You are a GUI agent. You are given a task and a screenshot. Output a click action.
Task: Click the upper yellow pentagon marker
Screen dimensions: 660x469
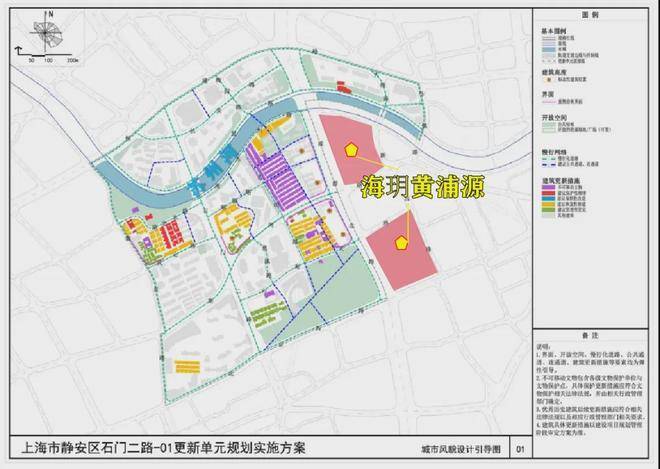[x=351, y=150]
